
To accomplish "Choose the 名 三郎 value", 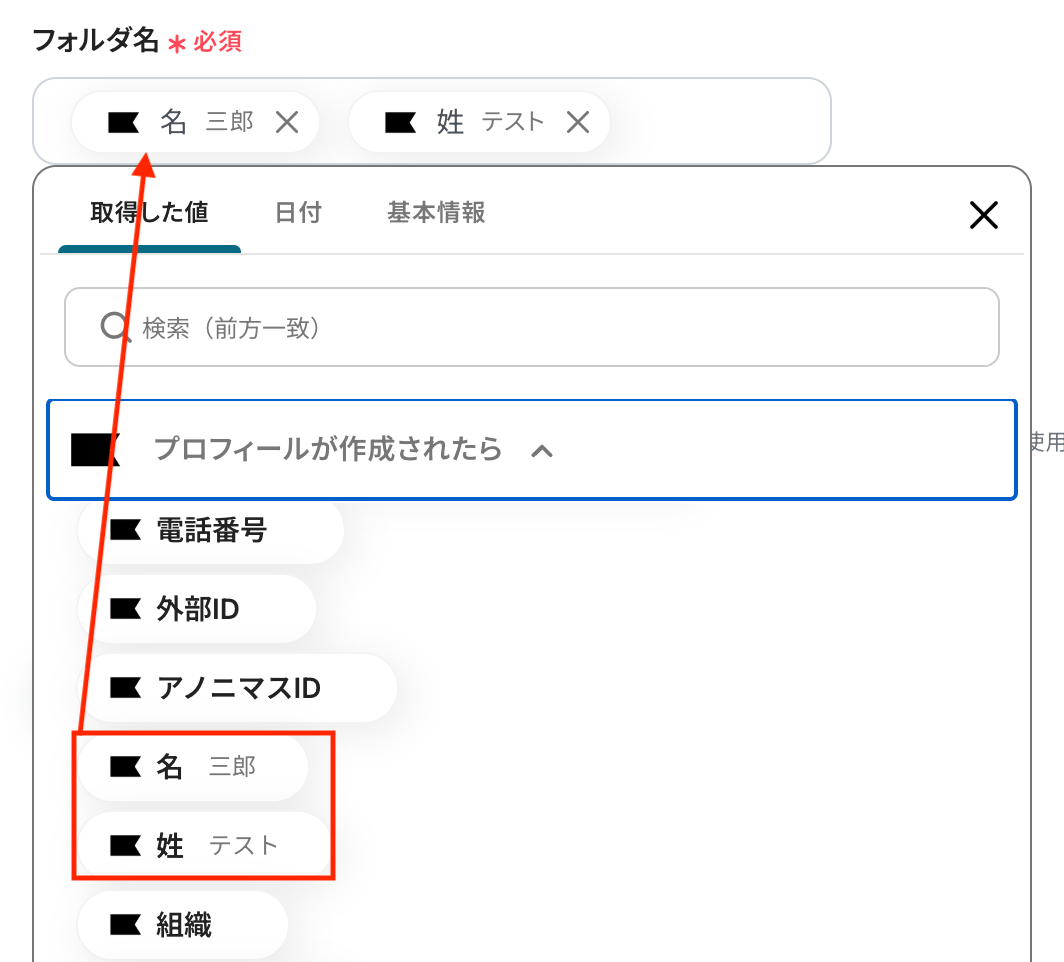I will (193, 767).
